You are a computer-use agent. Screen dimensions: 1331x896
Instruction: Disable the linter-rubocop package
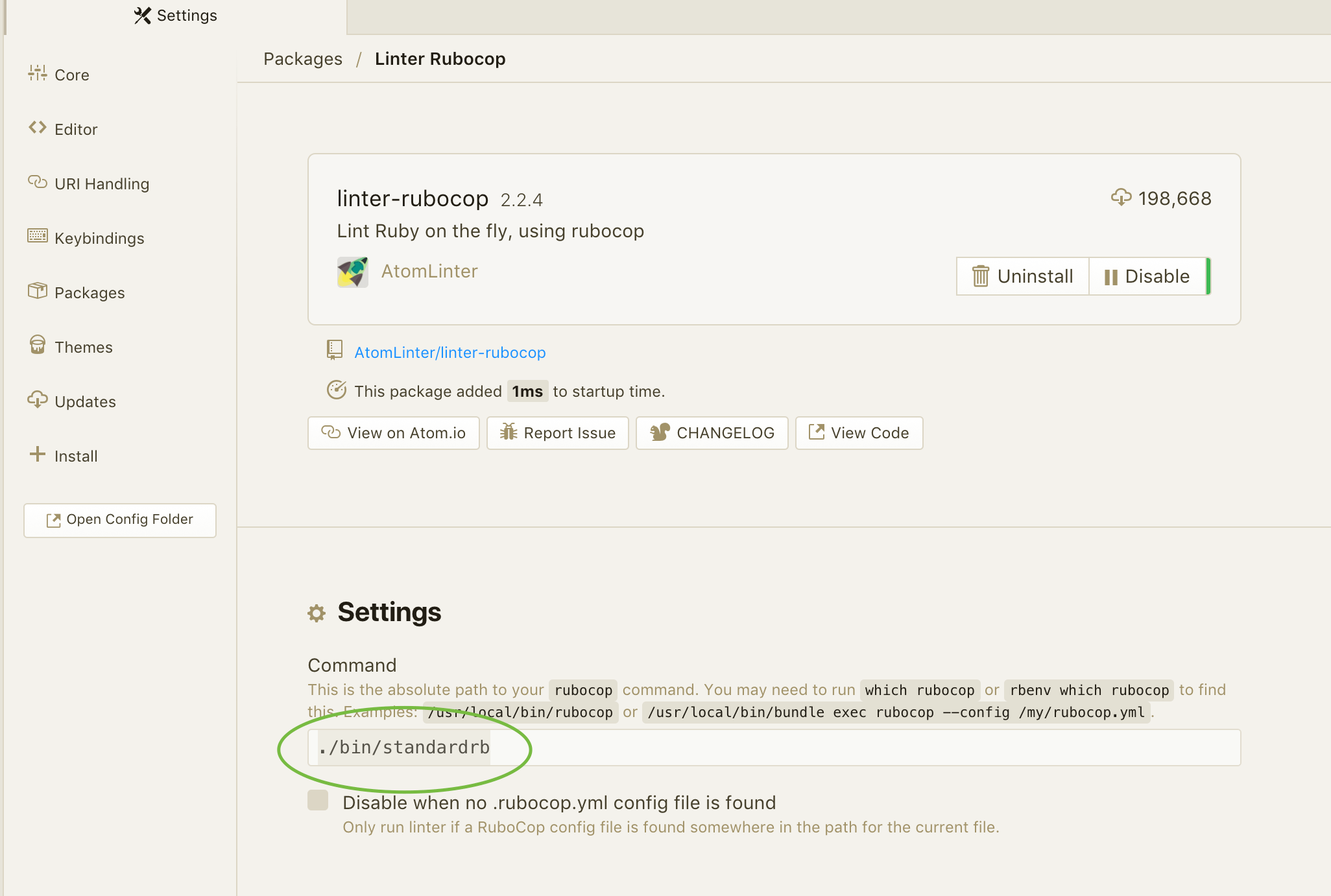coord(1147,276)
